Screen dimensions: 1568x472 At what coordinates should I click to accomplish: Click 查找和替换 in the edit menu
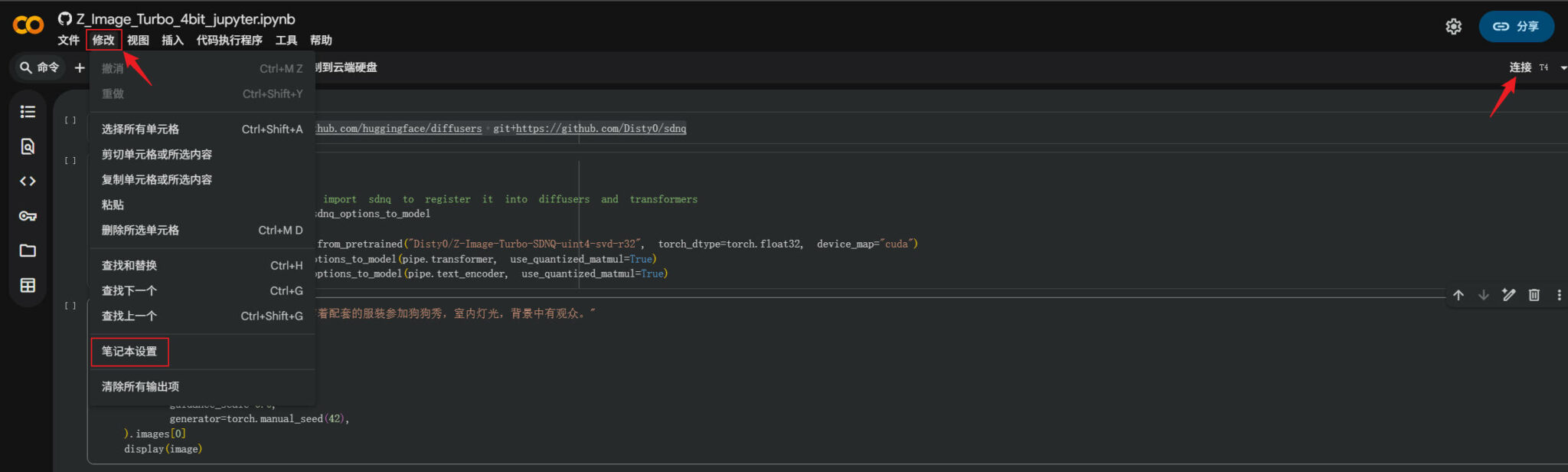129,266
